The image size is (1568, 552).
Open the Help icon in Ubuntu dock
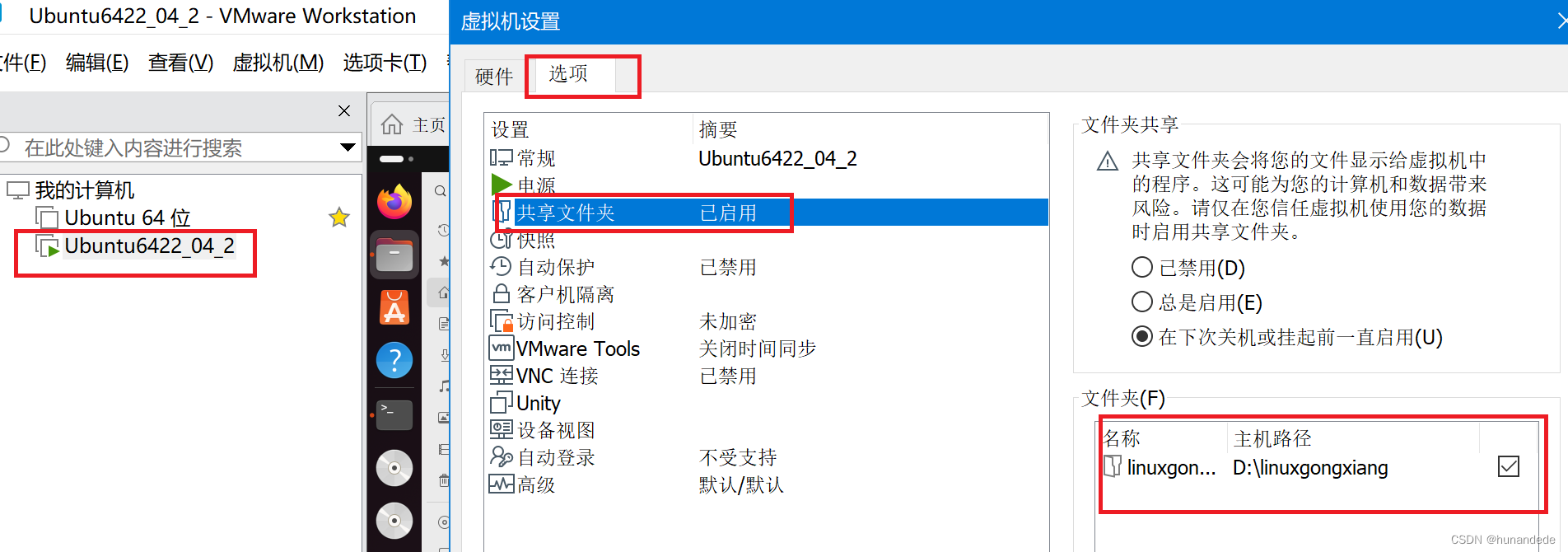[394, 361]
